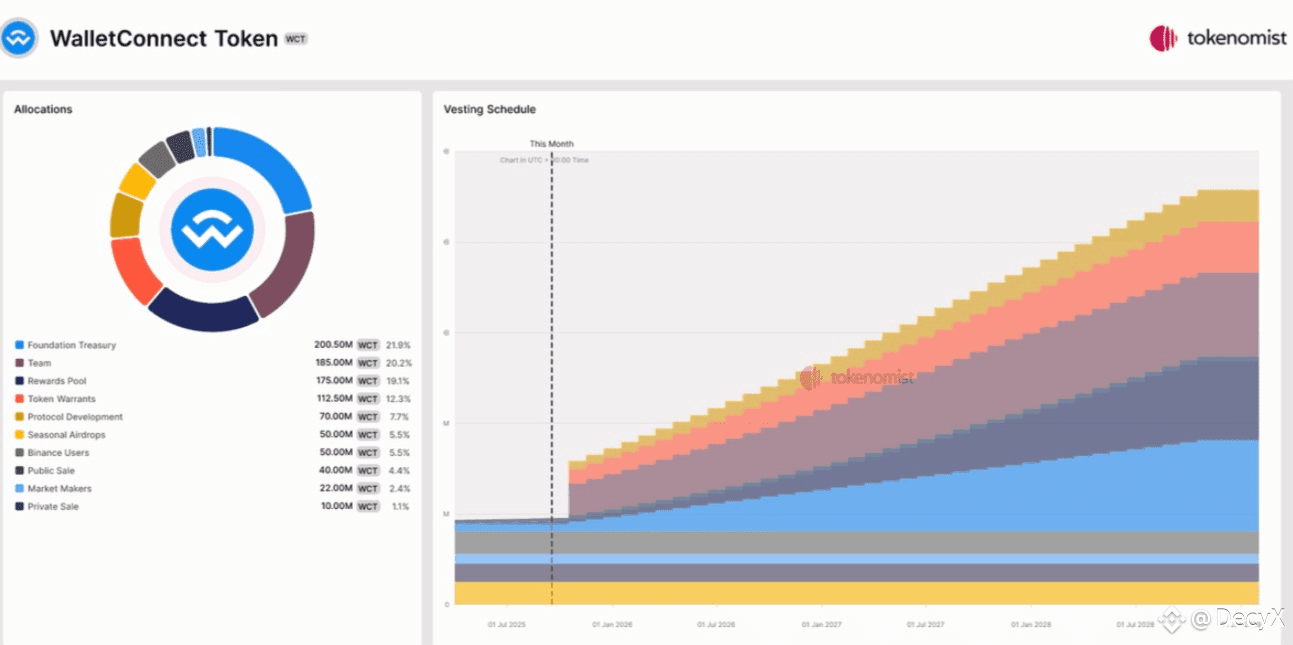Click the 01 Jul 2026 axis label
Screen dimensions: 1293x645
click(715, 625)
